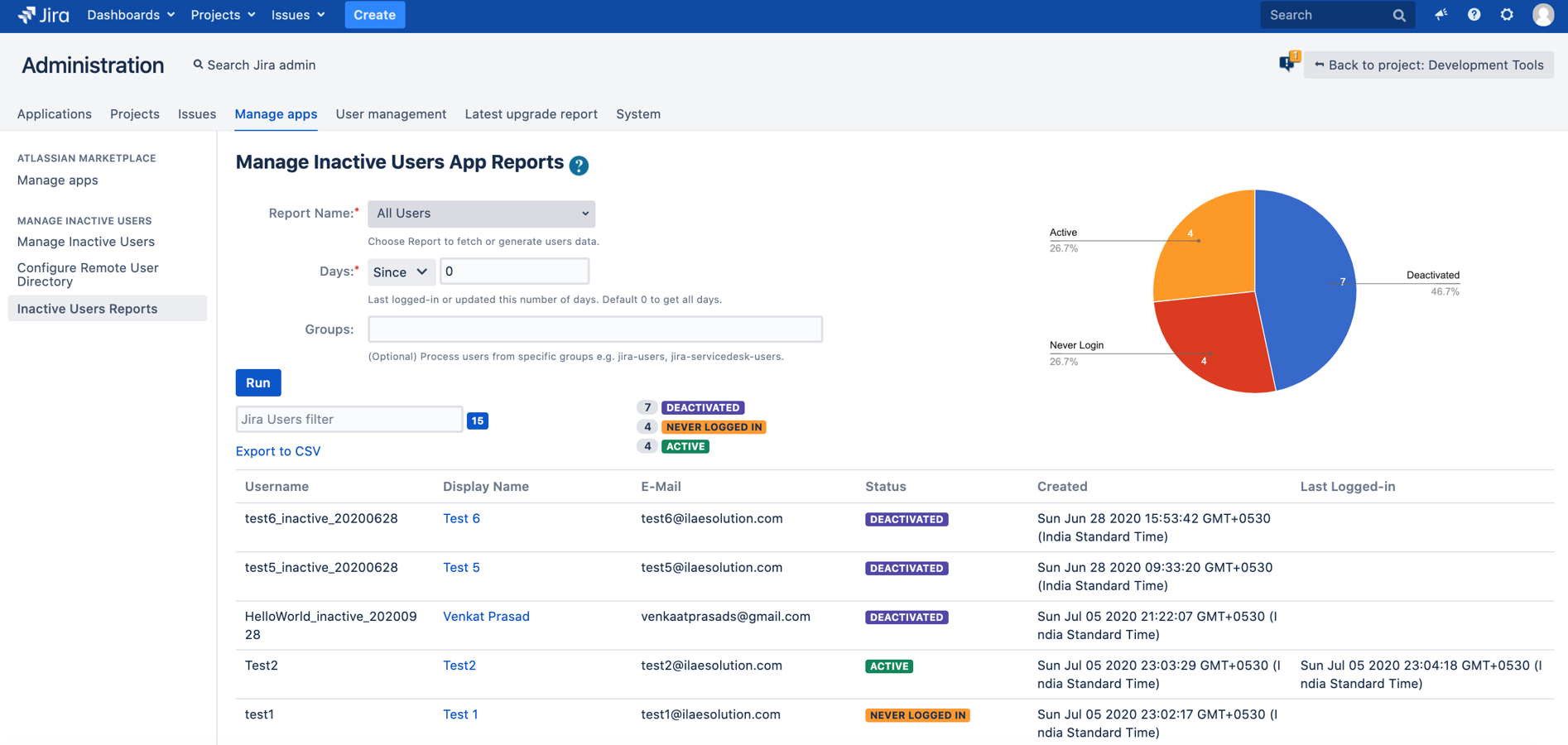Click the help icon beside the report title
This screenshot has height=745, width=1568.
(579, 166)
